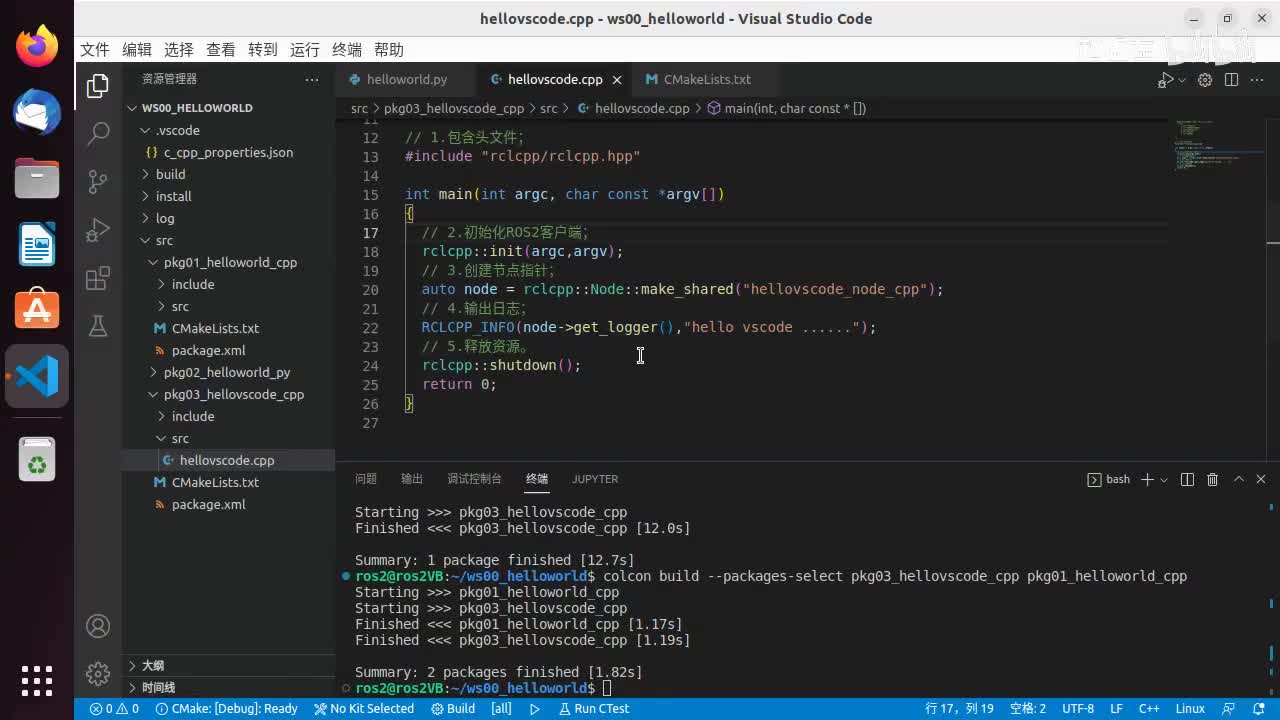1280x720 pixels.
Task: Open the 编辑 menu
Action: pyautogui.click(x=137, y=50)
